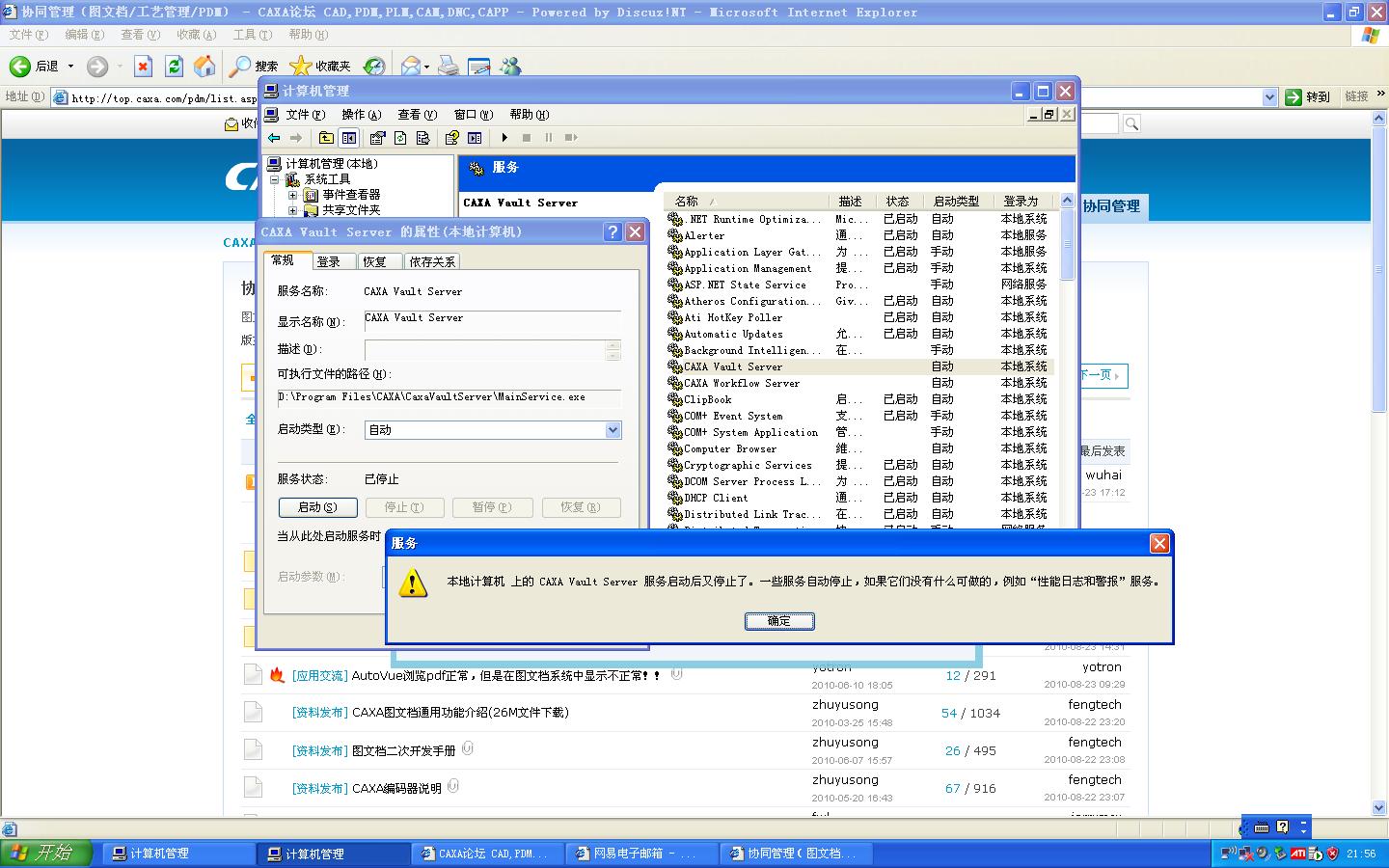Click the MMC Properties toolbar icon

pyautogui.click(x=377, y=138)
